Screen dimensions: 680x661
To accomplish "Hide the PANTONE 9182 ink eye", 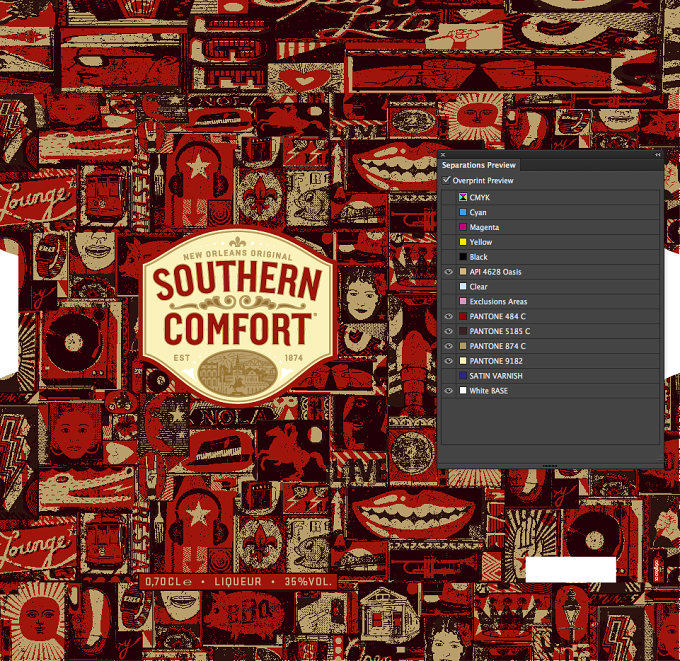I will (x=448, y=361).
